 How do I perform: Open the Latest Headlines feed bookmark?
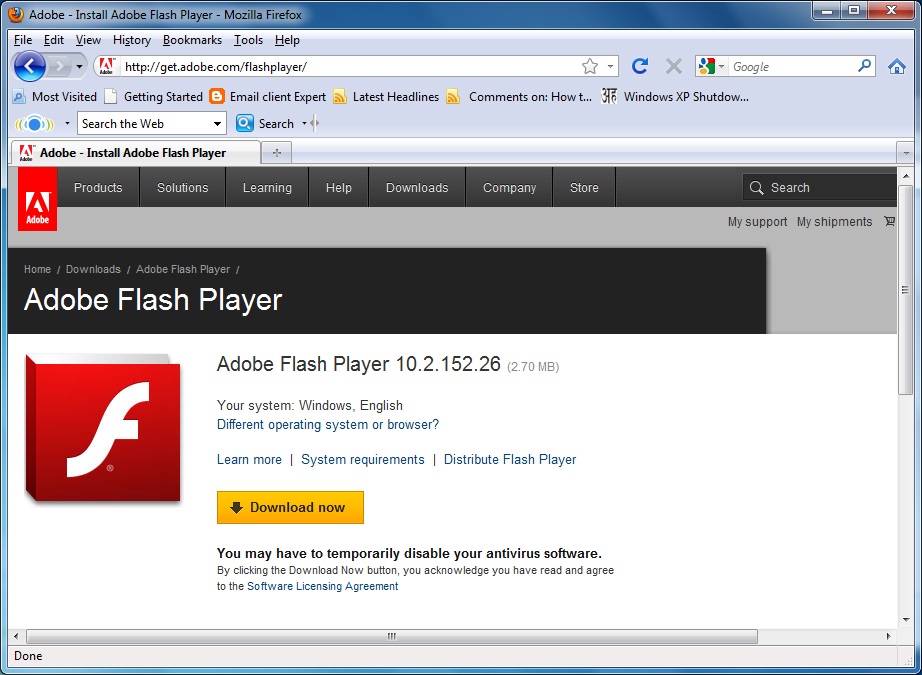[x=386, y=96]
